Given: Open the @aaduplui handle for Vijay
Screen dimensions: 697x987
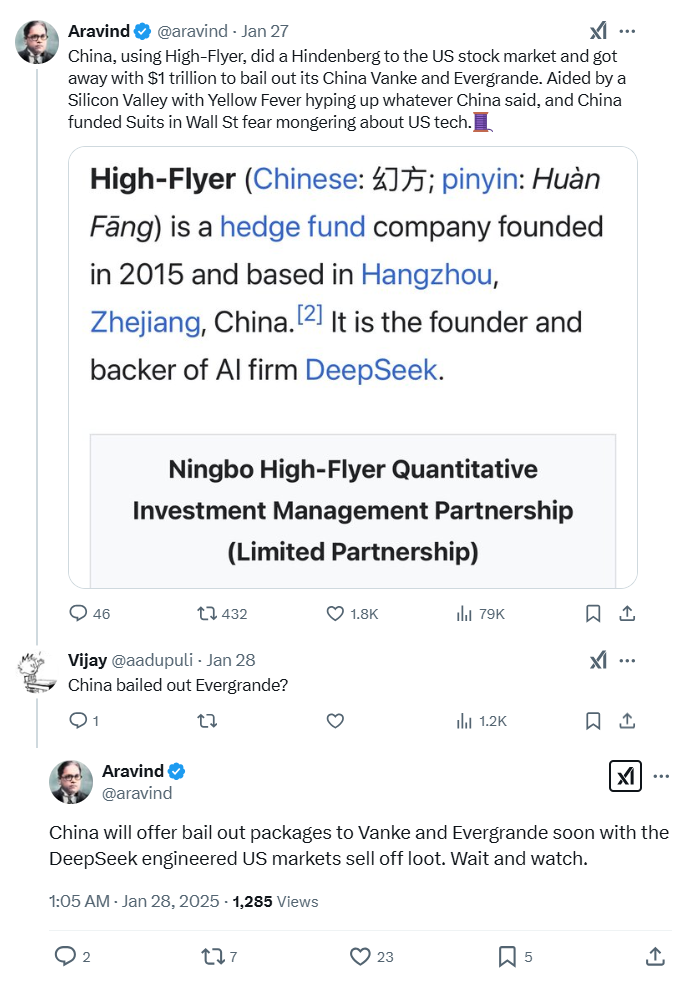Looking at the screenshot, I should pos(154,660).
